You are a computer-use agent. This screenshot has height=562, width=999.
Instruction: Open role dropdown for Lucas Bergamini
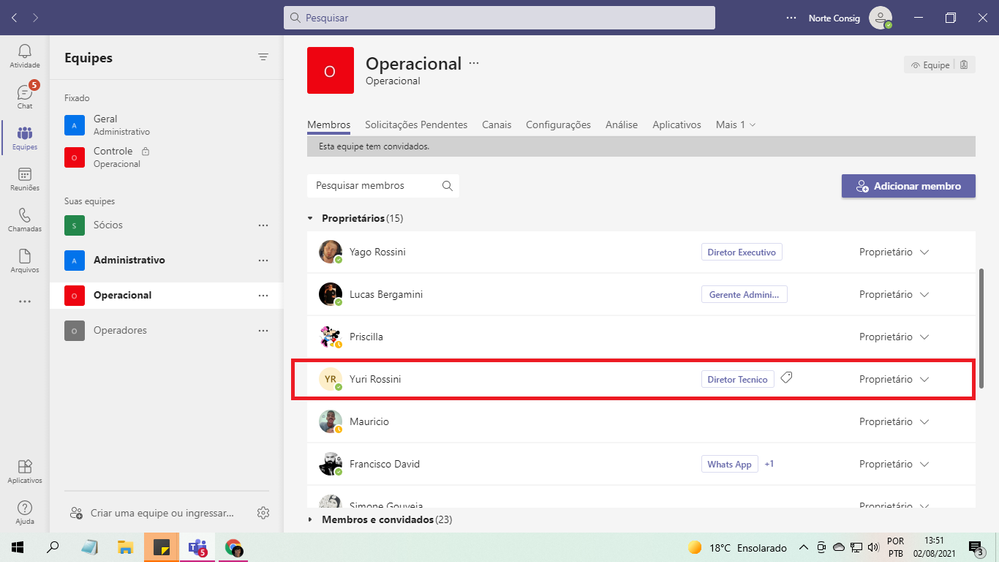click(x=894, y=294)
